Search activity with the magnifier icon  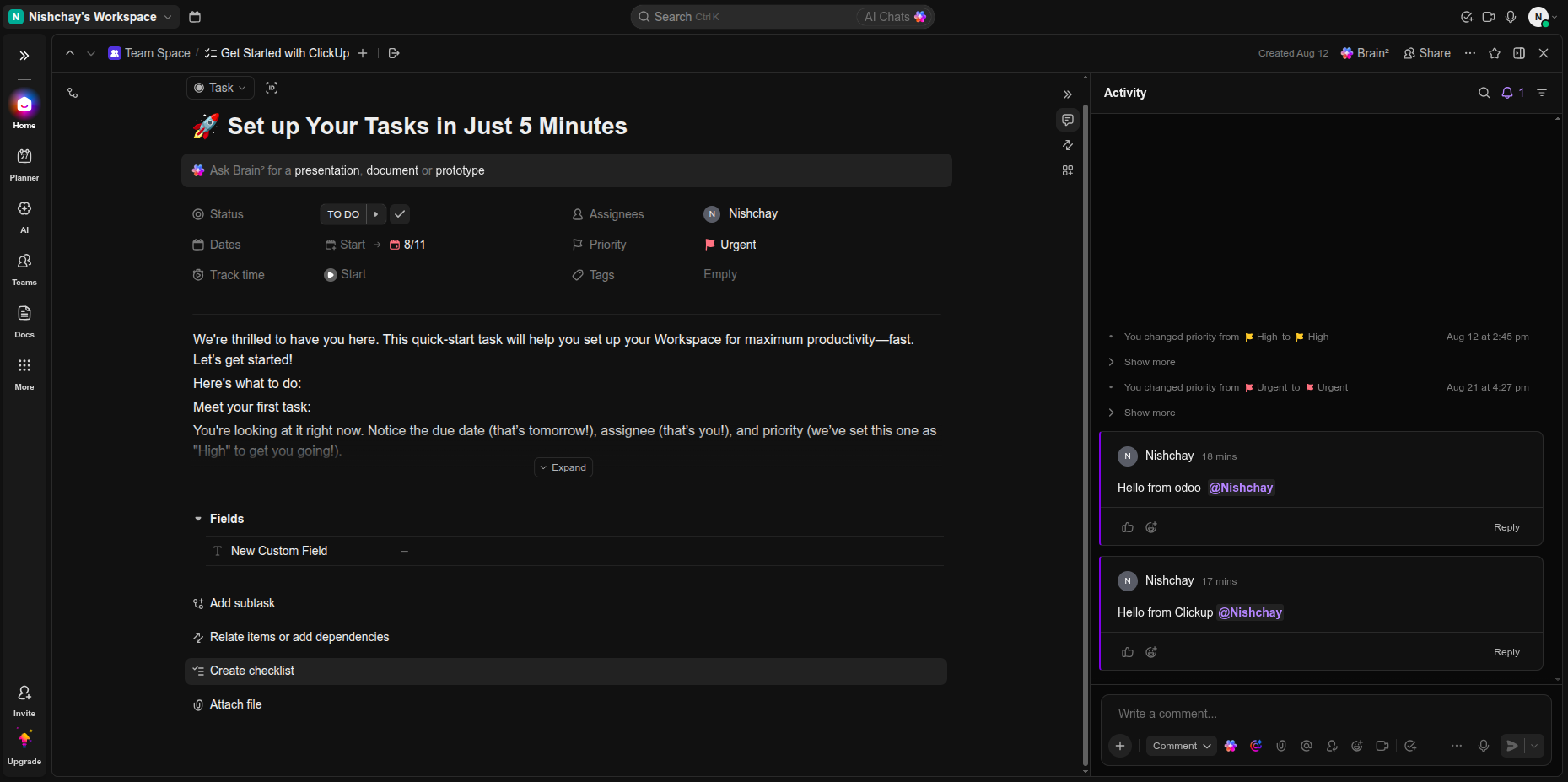click(x=1484, y=93)
